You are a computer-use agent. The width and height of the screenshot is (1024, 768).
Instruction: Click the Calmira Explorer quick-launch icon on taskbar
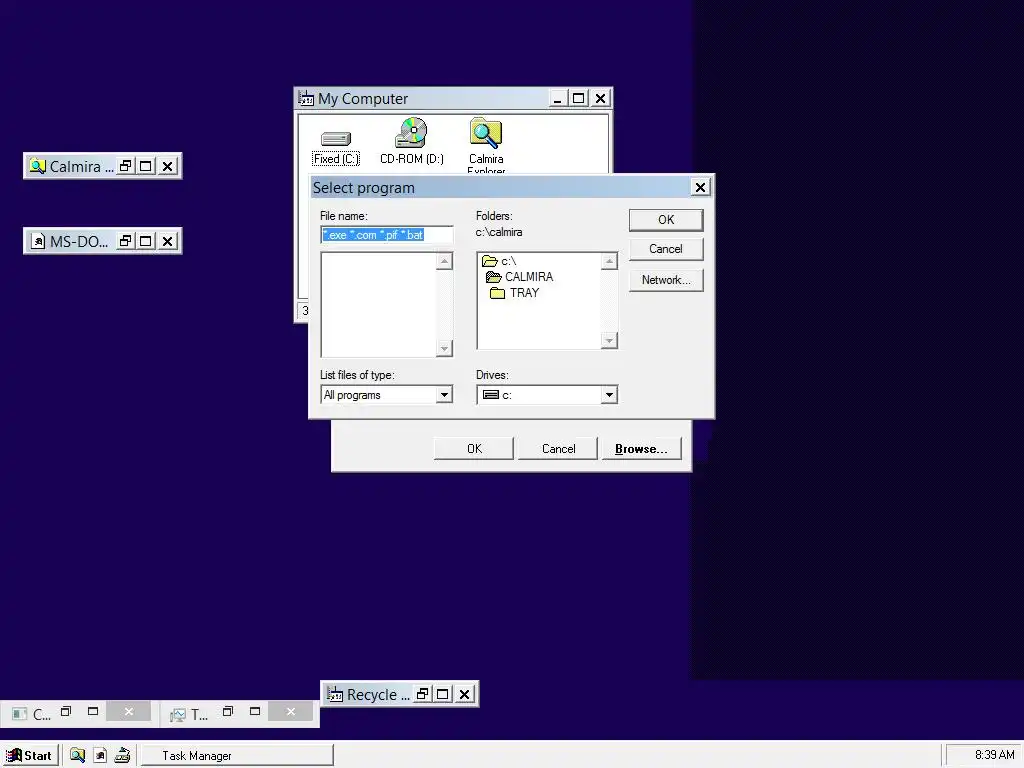(77, 755)
